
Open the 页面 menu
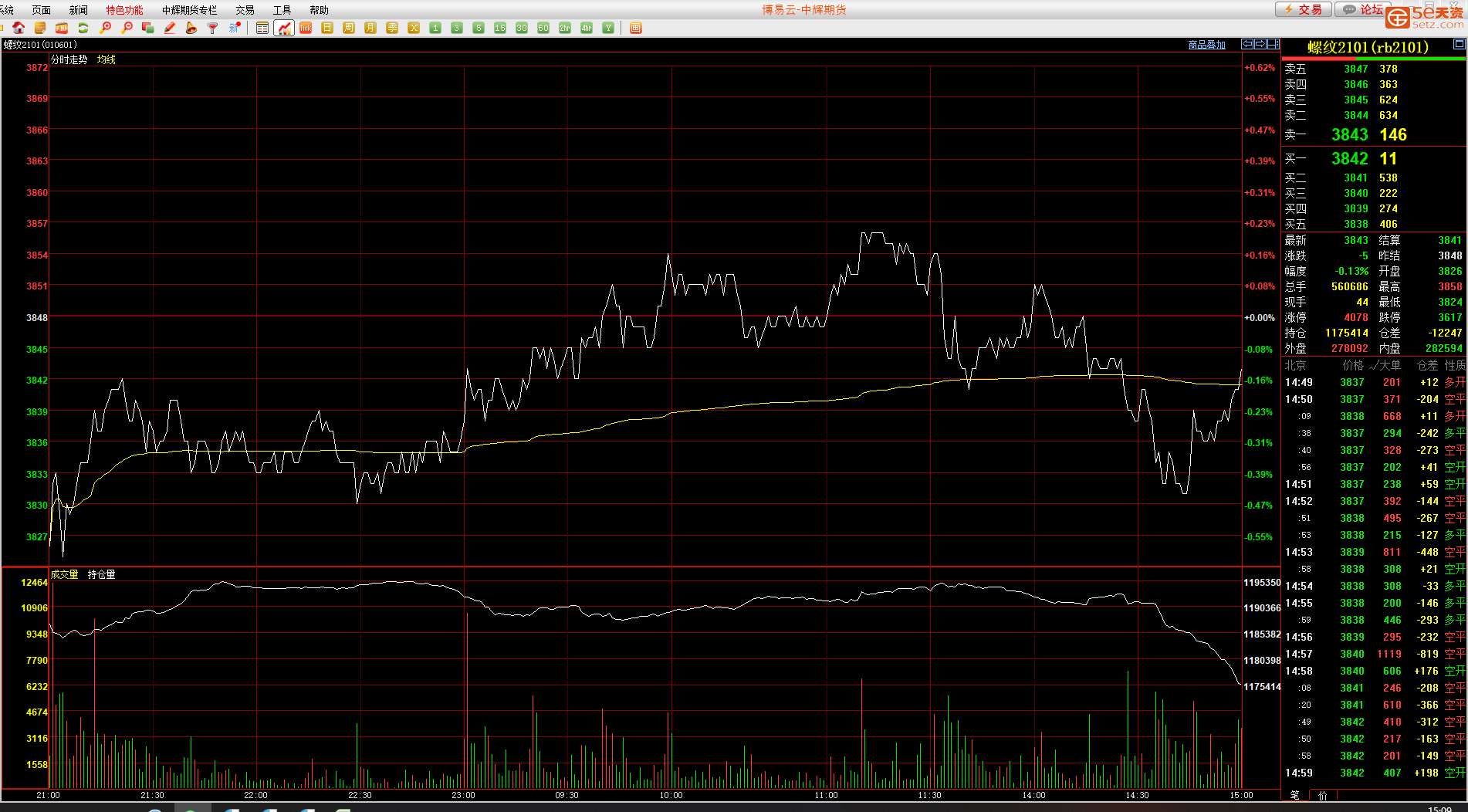click(42, 10)
